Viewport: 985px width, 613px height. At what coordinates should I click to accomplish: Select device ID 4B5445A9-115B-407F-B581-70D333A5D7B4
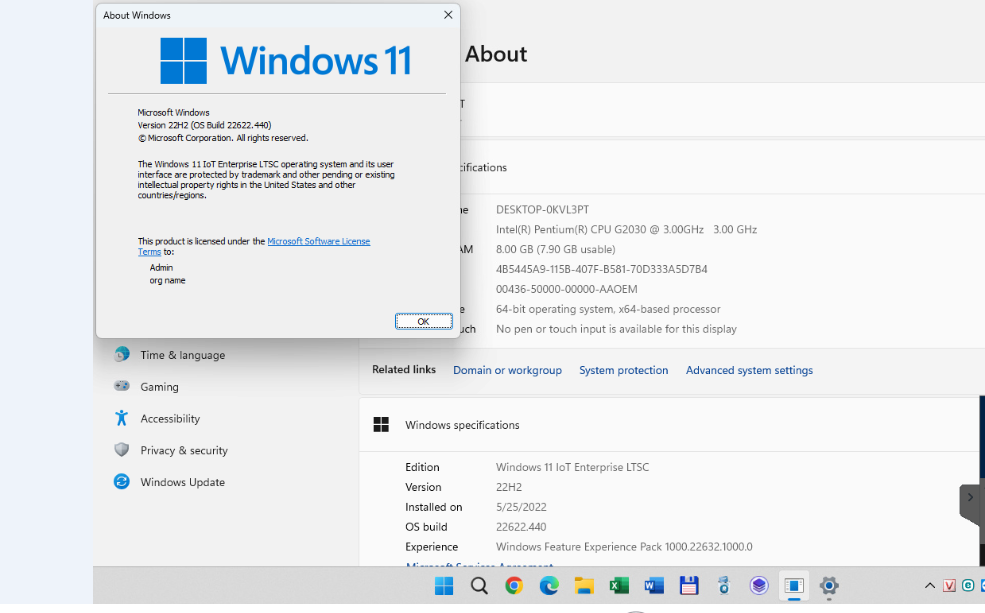point(601,269)
